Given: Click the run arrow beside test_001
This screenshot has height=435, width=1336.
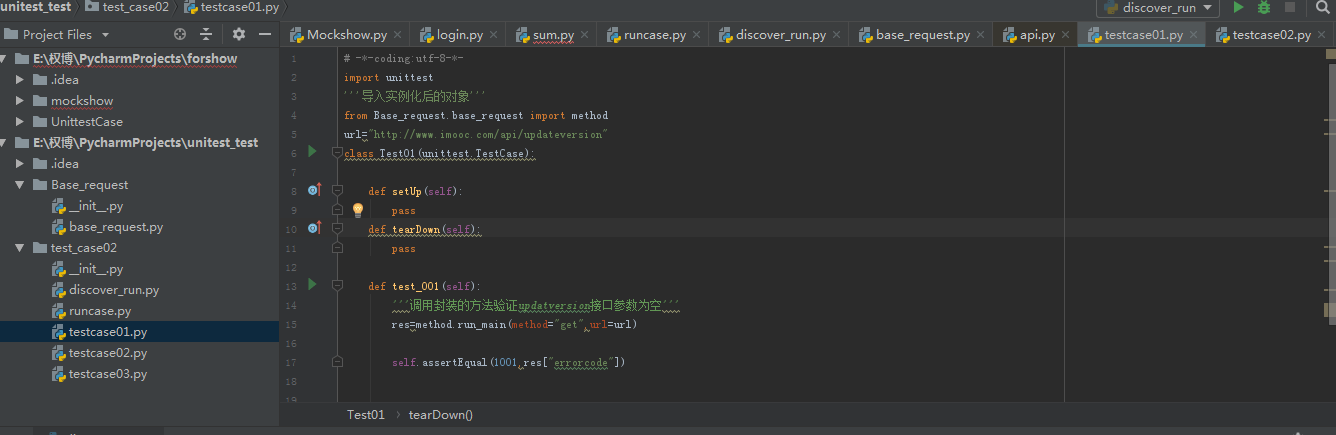Looking at the screenshot, I should [x=312, y=284].
